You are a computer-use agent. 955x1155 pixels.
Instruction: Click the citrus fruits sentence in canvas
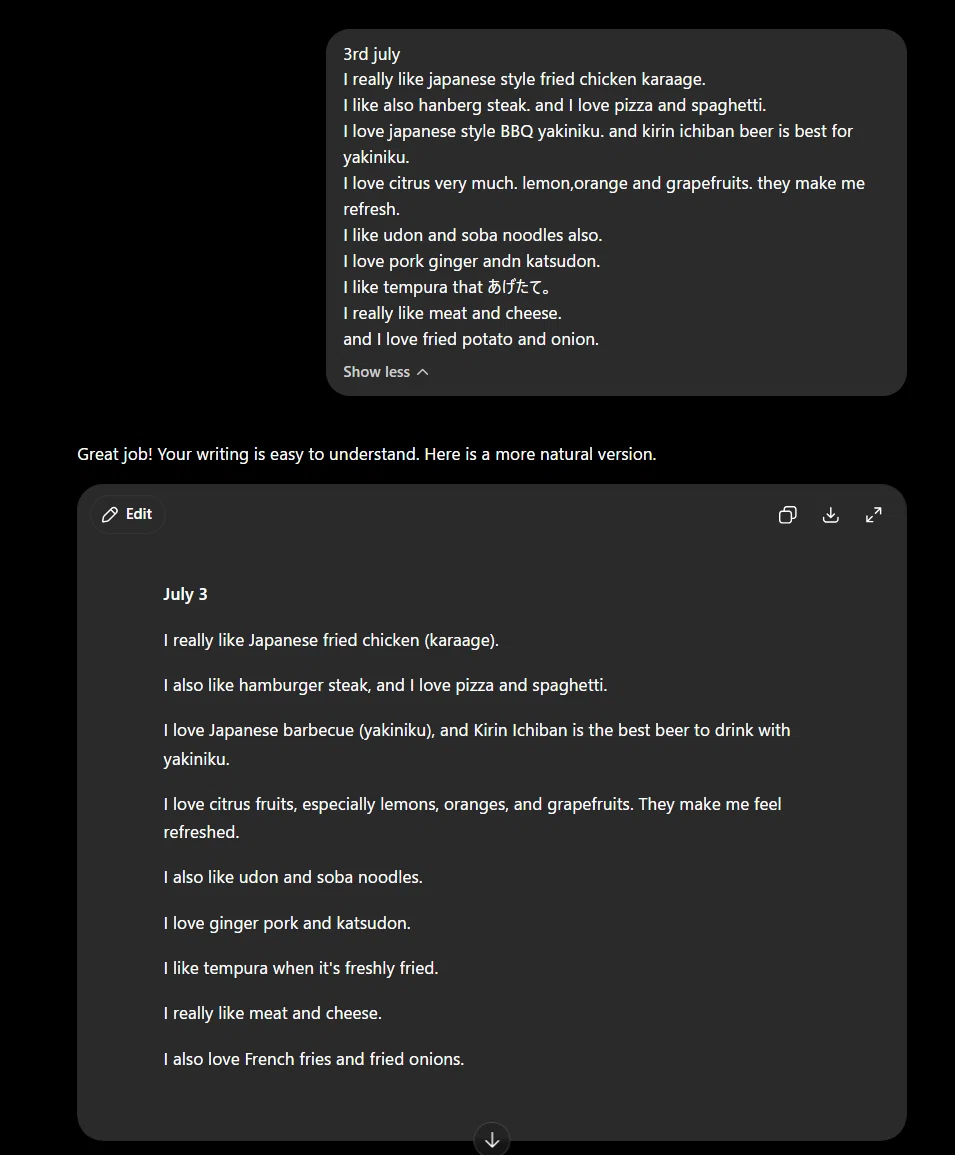tap(472, 818)
